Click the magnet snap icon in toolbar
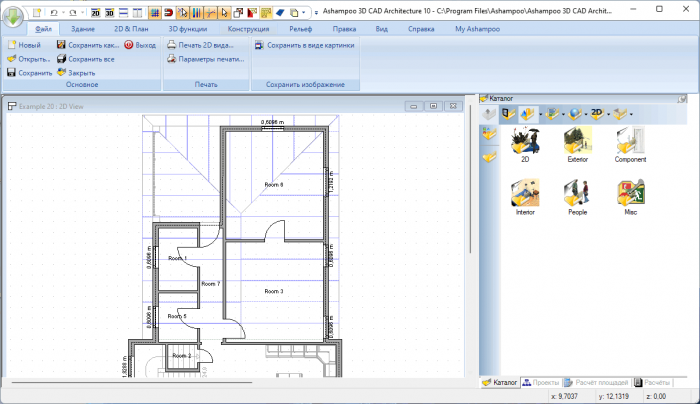 (x=167, y=13)
